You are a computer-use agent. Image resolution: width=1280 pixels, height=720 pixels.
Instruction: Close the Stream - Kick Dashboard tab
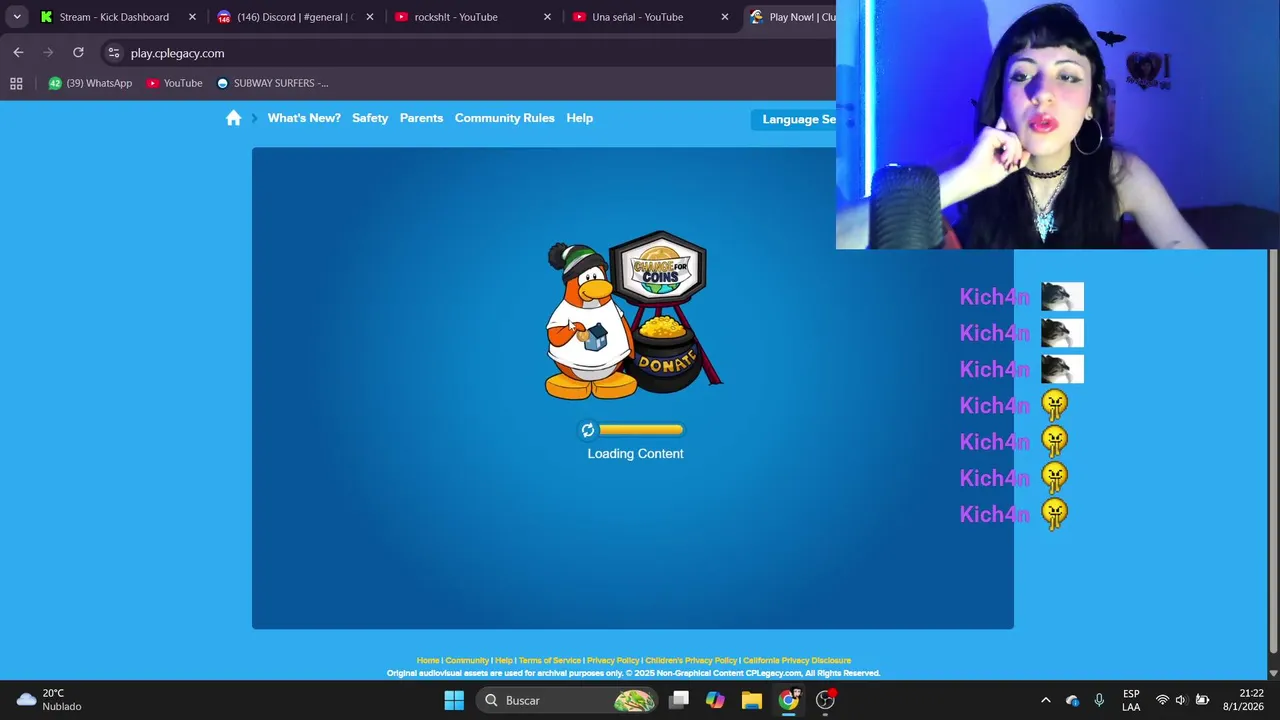pos(192,17)
